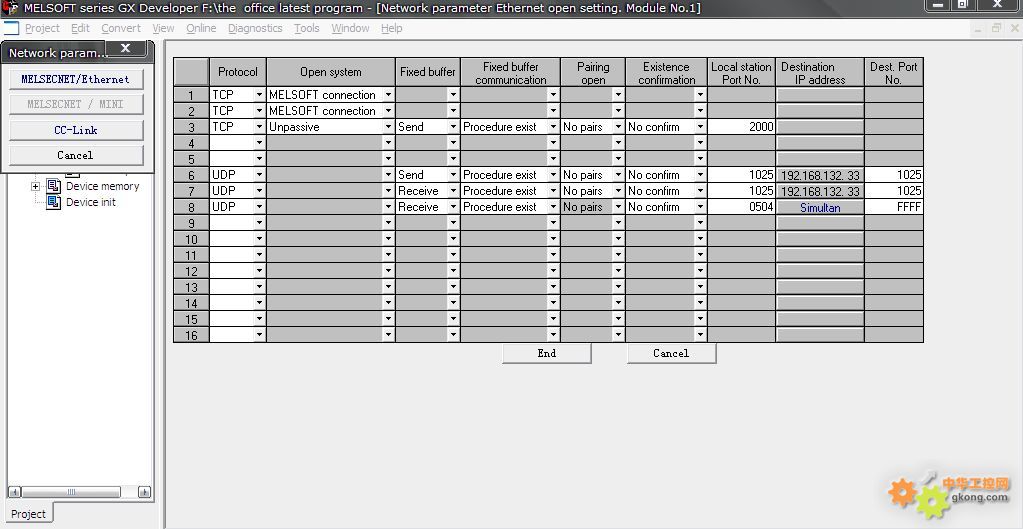Click Destination IP address in row 6
The height and width of the screenshot is (529, 1023).
click(820, 175)
